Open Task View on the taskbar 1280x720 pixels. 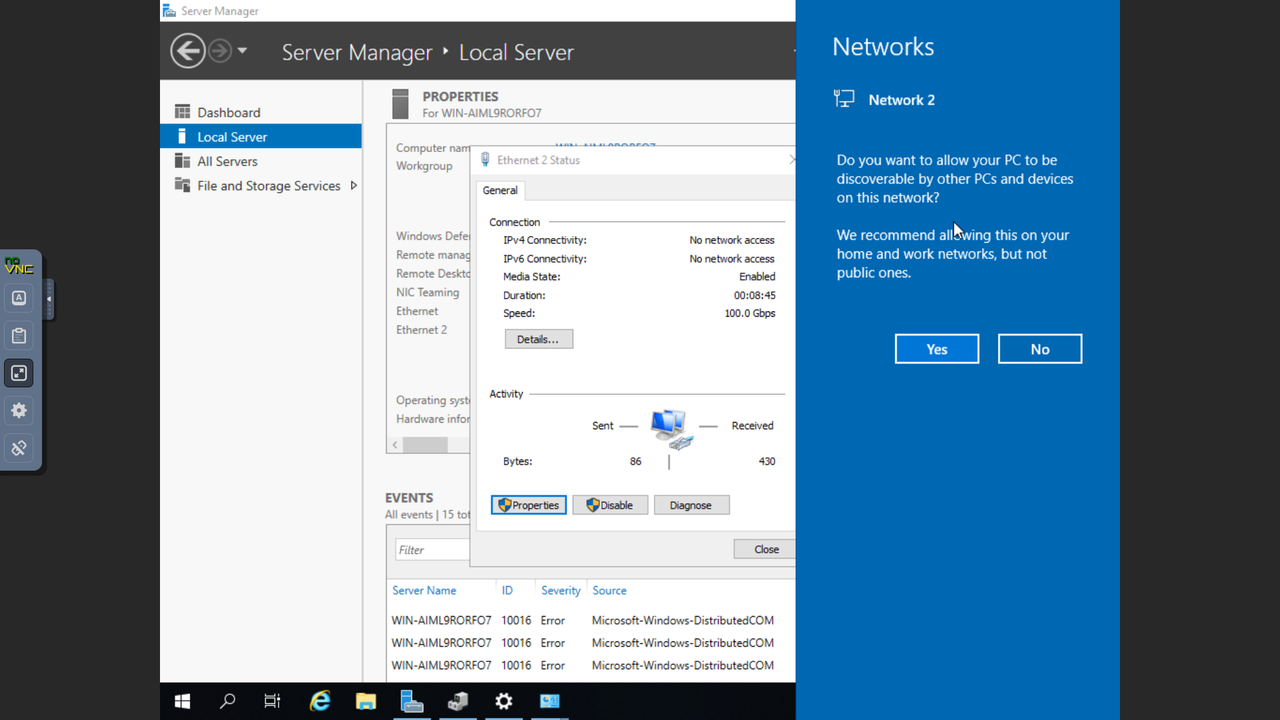point(272,701)
